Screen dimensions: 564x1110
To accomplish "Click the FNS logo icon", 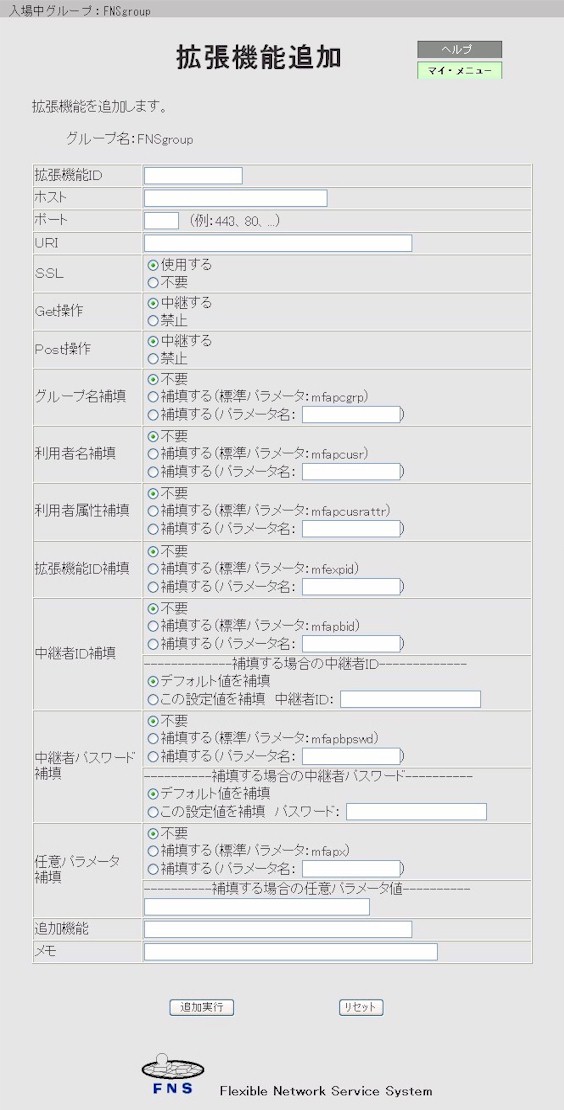I will 173,1074.
